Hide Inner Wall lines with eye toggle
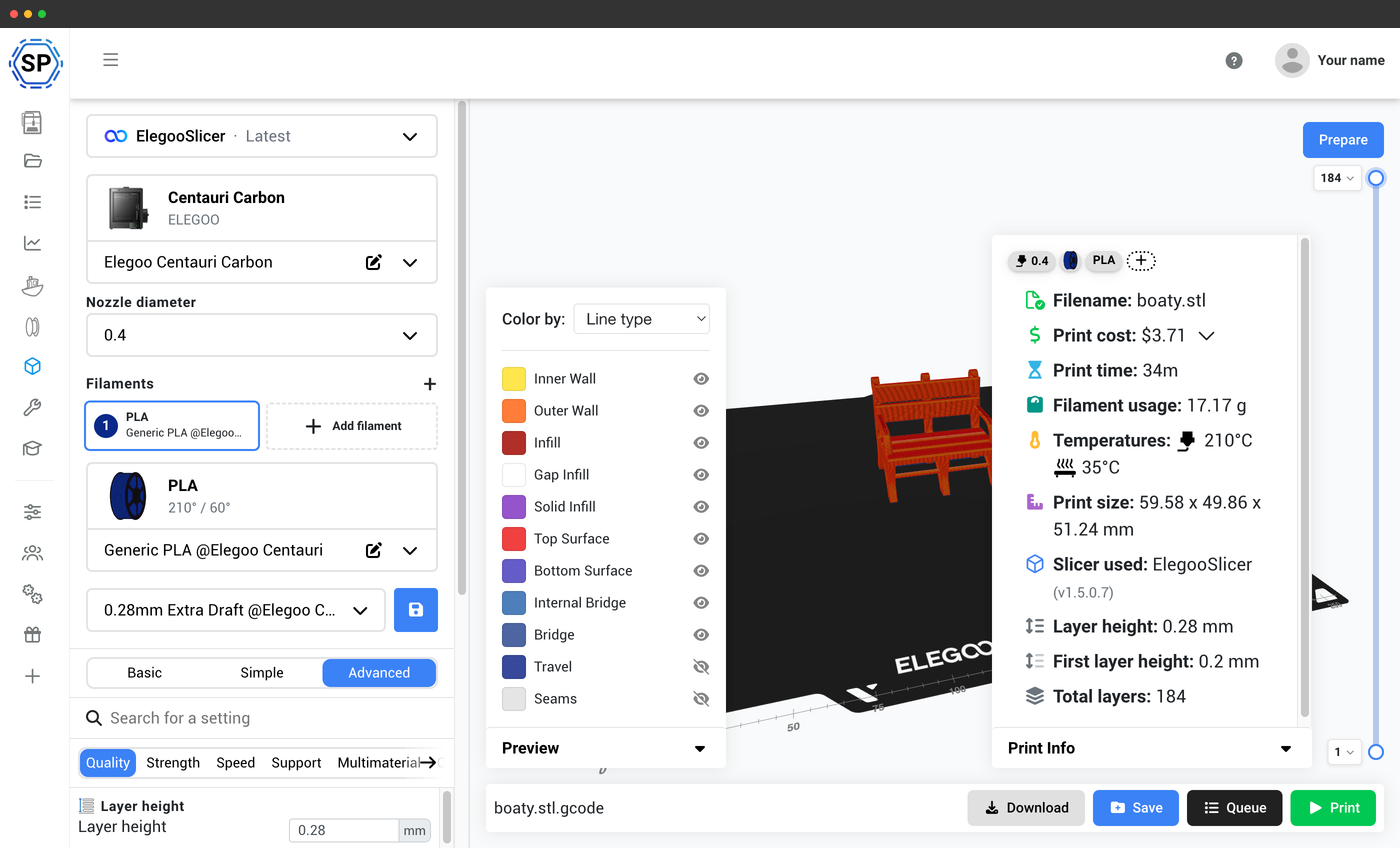The width and height of the screenshot is (1400, 848). point(701,379)
